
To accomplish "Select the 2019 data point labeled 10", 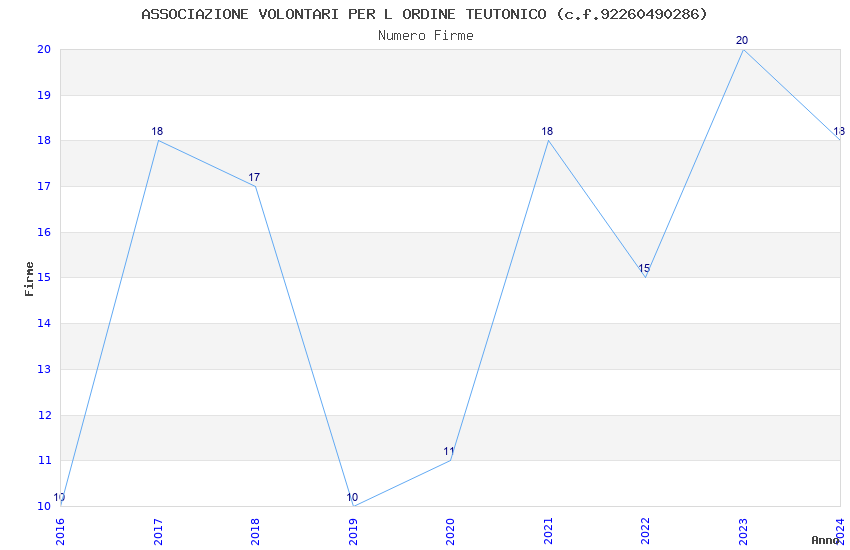I will pyautogui.click(x=353, y=506).
